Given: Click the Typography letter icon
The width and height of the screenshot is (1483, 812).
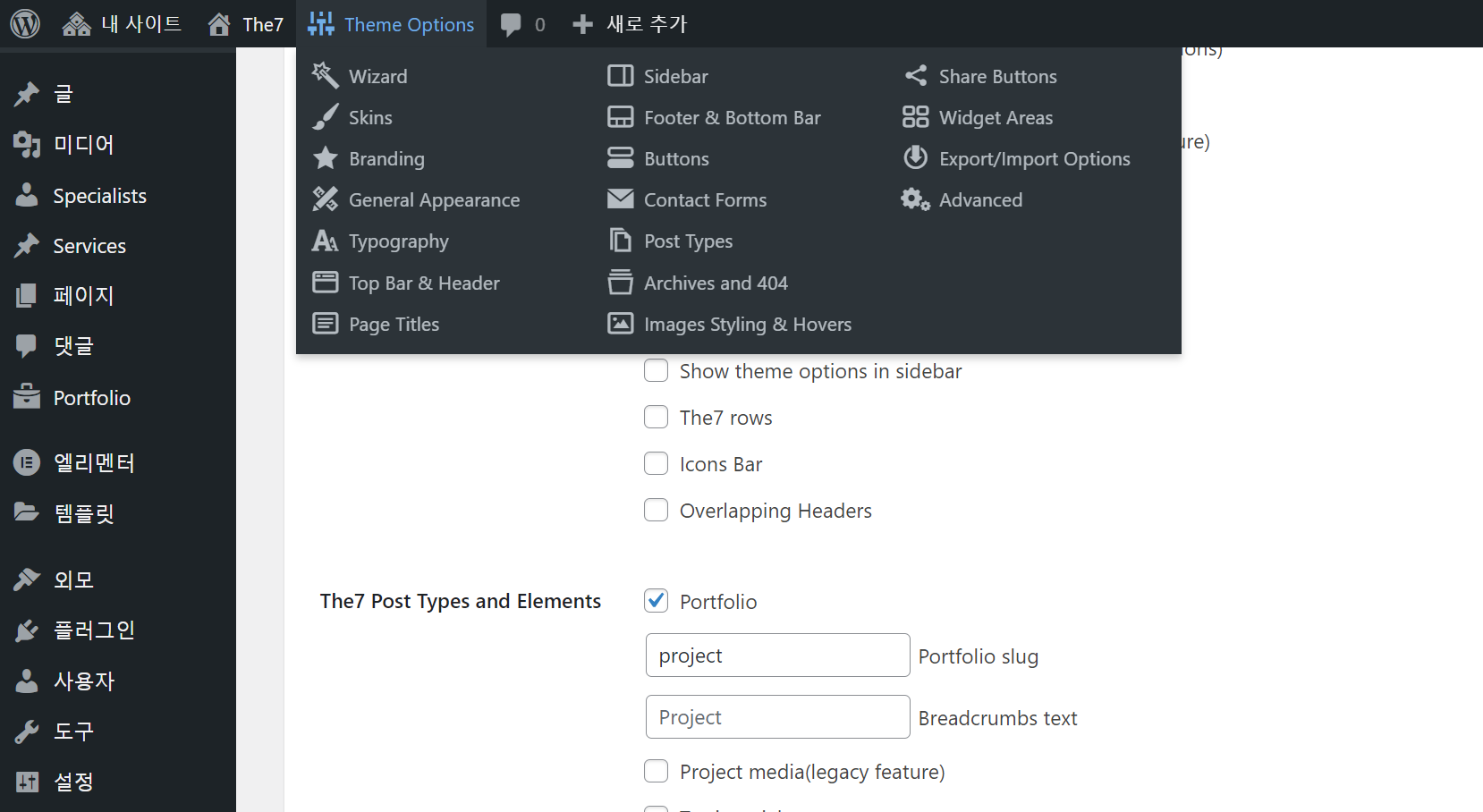Looking at the screenshot, I should [x=325, y=241].
